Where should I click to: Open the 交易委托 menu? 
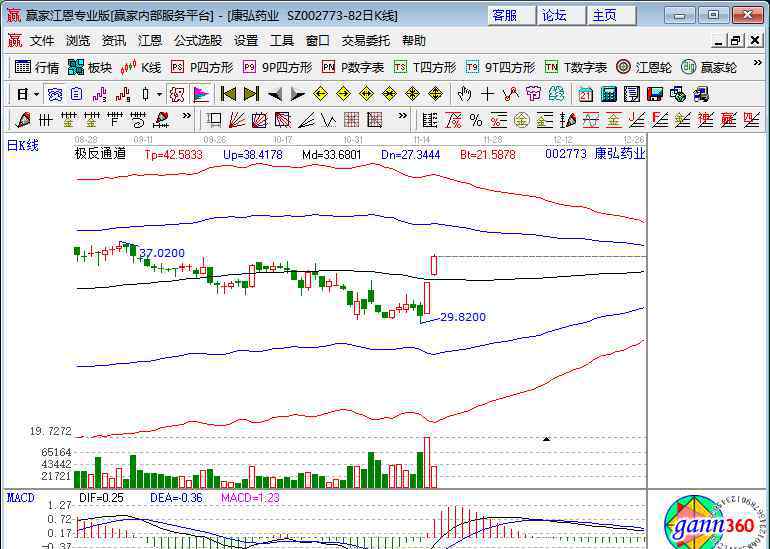(x=365, y=41)
